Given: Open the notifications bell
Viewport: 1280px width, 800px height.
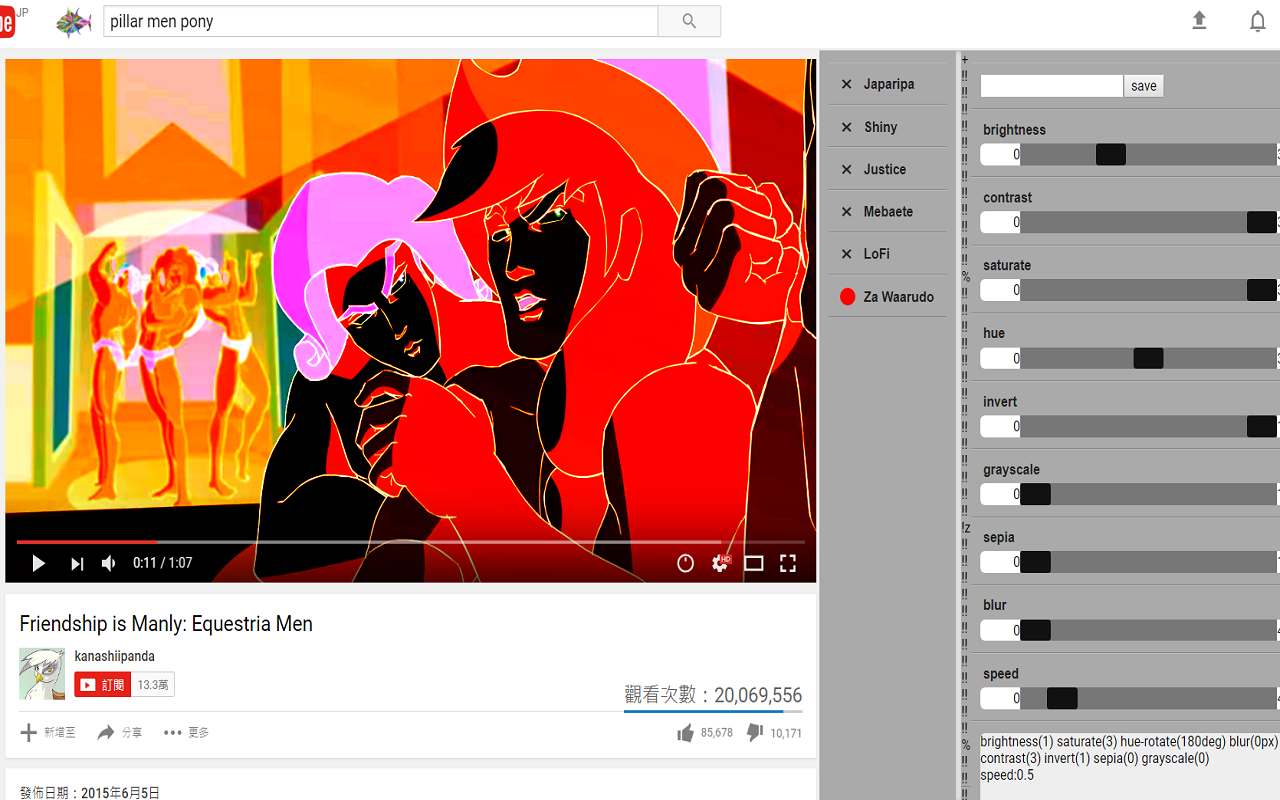Looking at the screenshot, I should (x=1258, y=21).
